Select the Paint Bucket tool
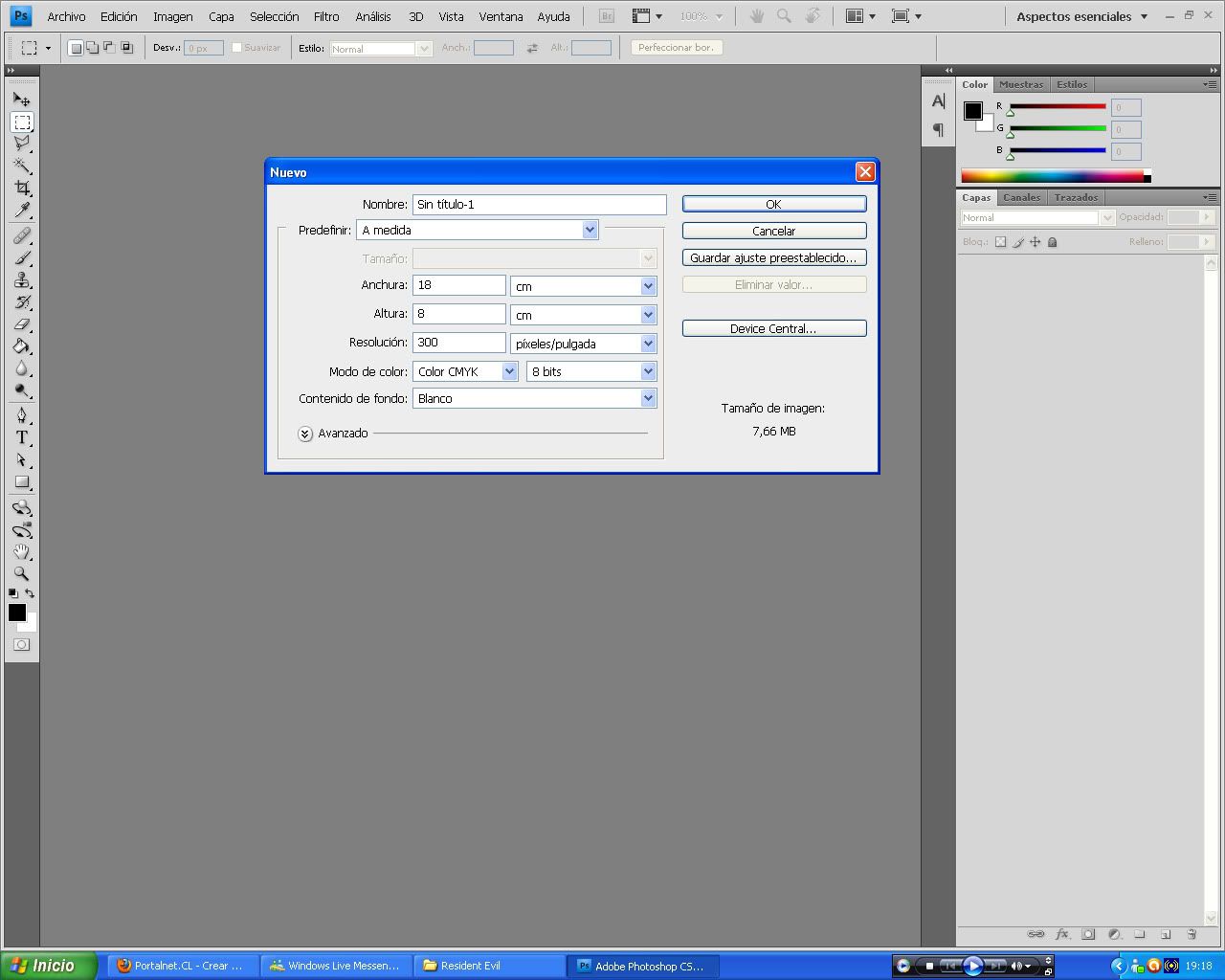This screenshot has width=1225, height=980. [x=21, y=345]
